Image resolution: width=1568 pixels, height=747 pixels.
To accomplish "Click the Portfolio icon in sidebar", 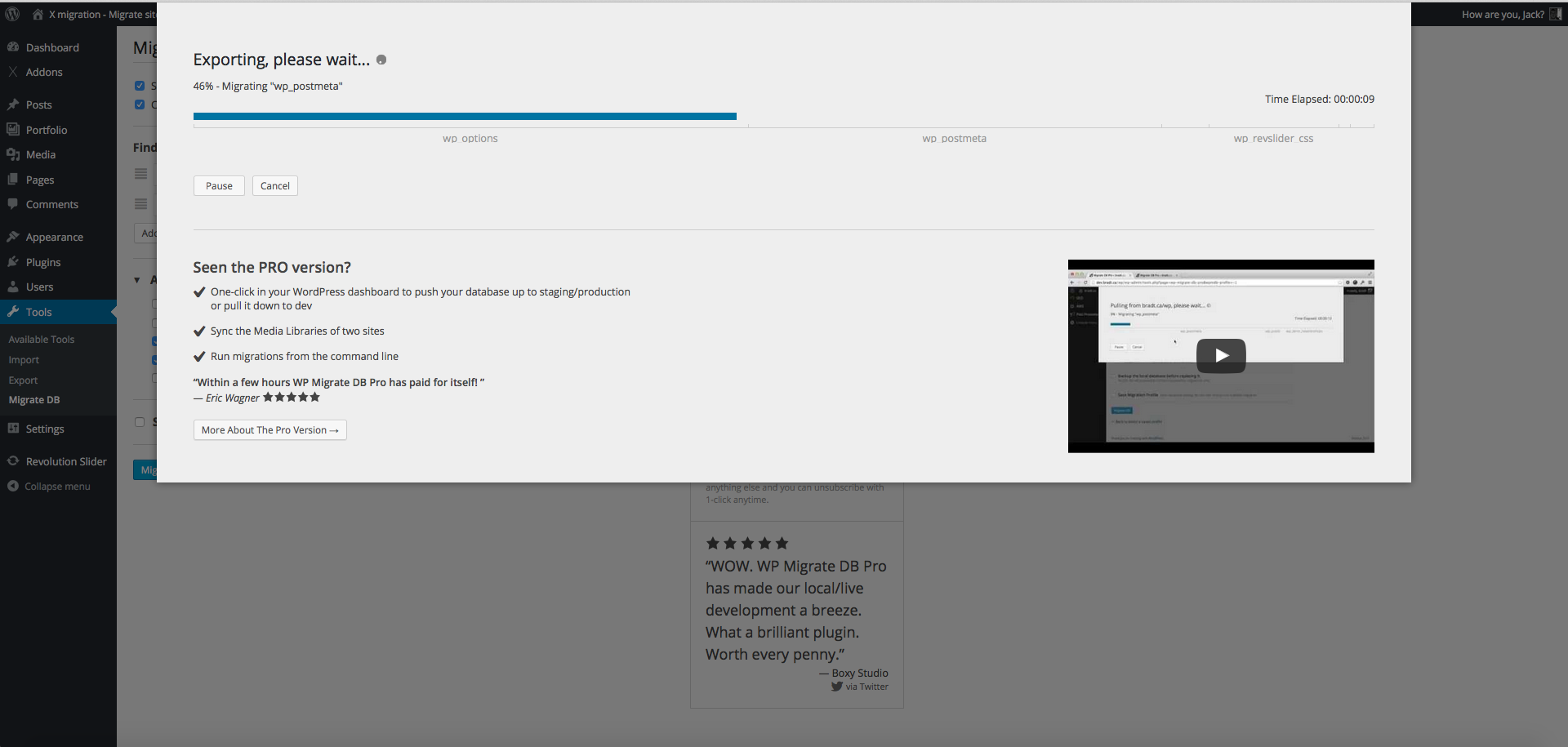I will pyautogui.click(x=13, y=129).
